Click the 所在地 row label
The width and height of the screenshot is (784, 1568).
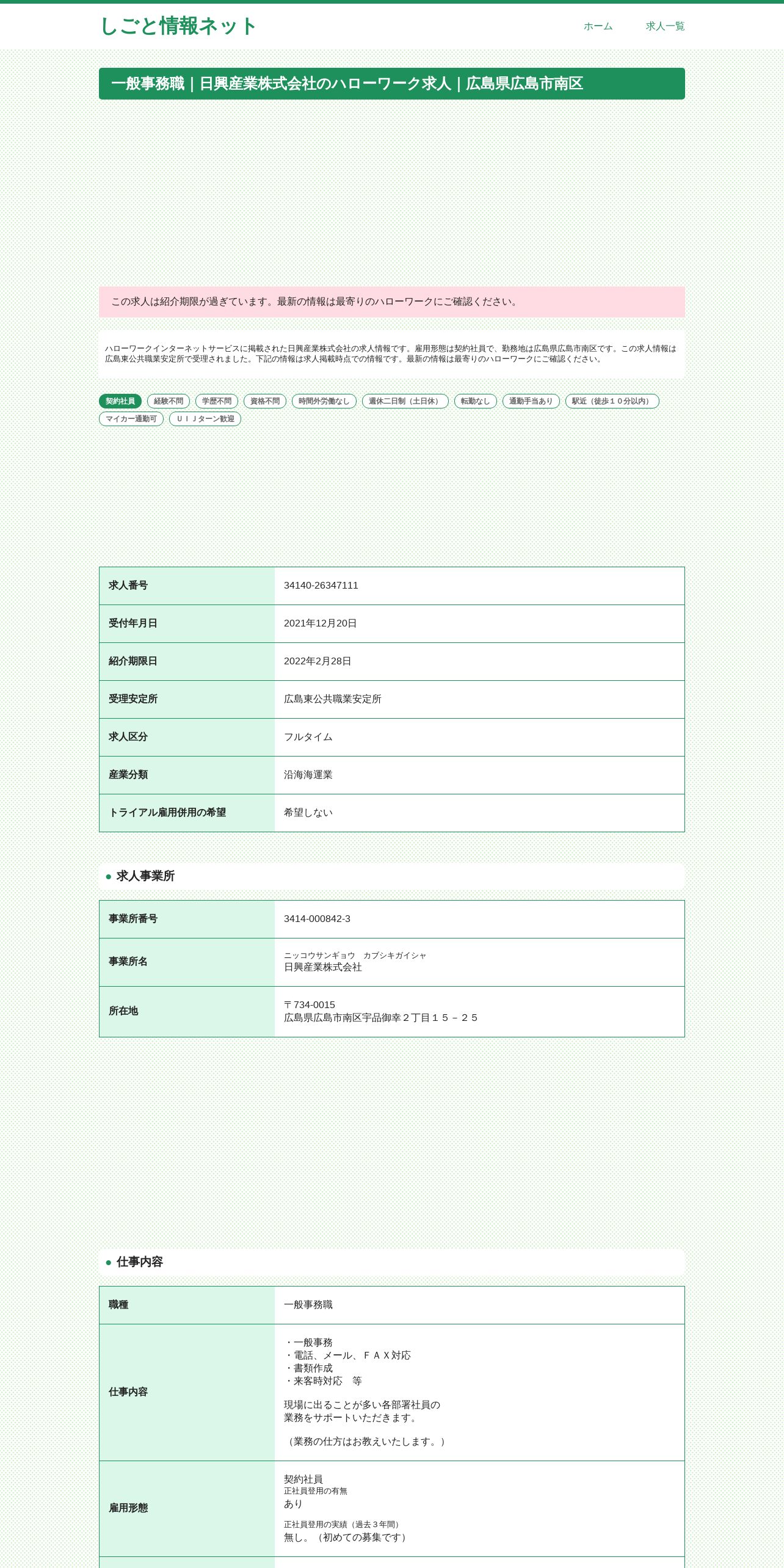(x=123, y=1011)
